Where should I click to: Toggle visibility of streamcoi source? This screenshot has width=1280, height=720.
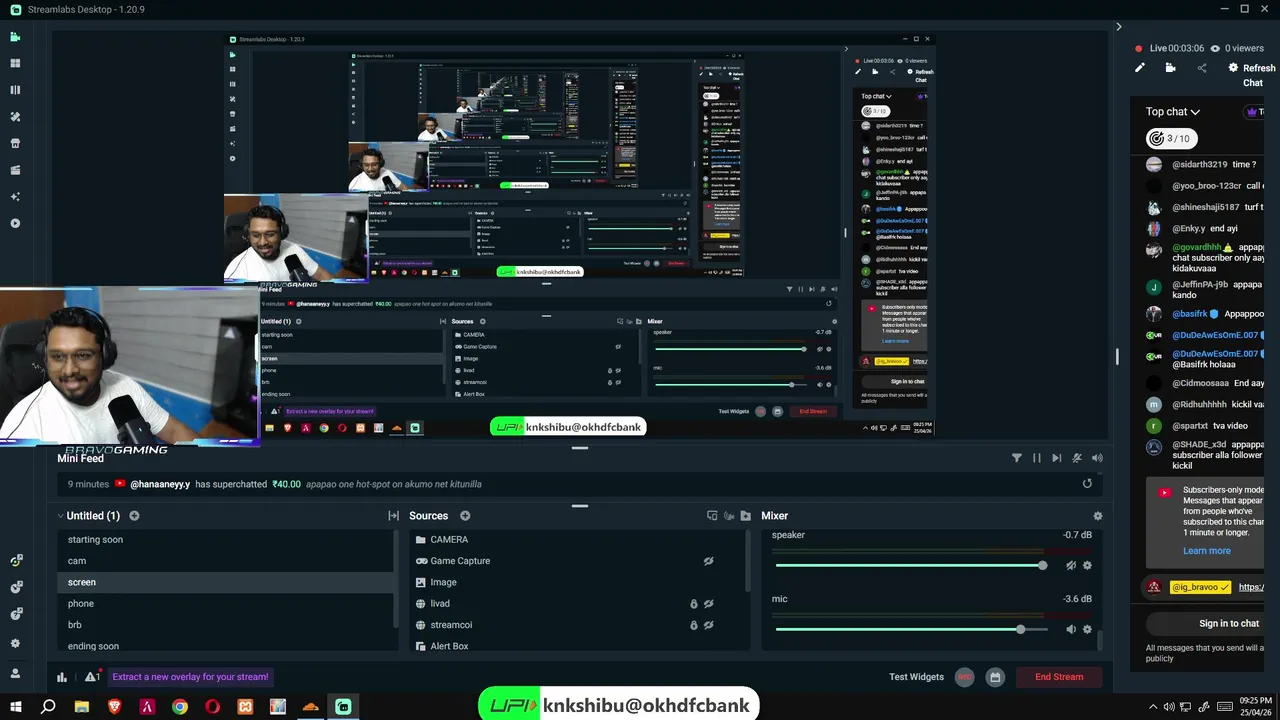(x=708, y=625)
